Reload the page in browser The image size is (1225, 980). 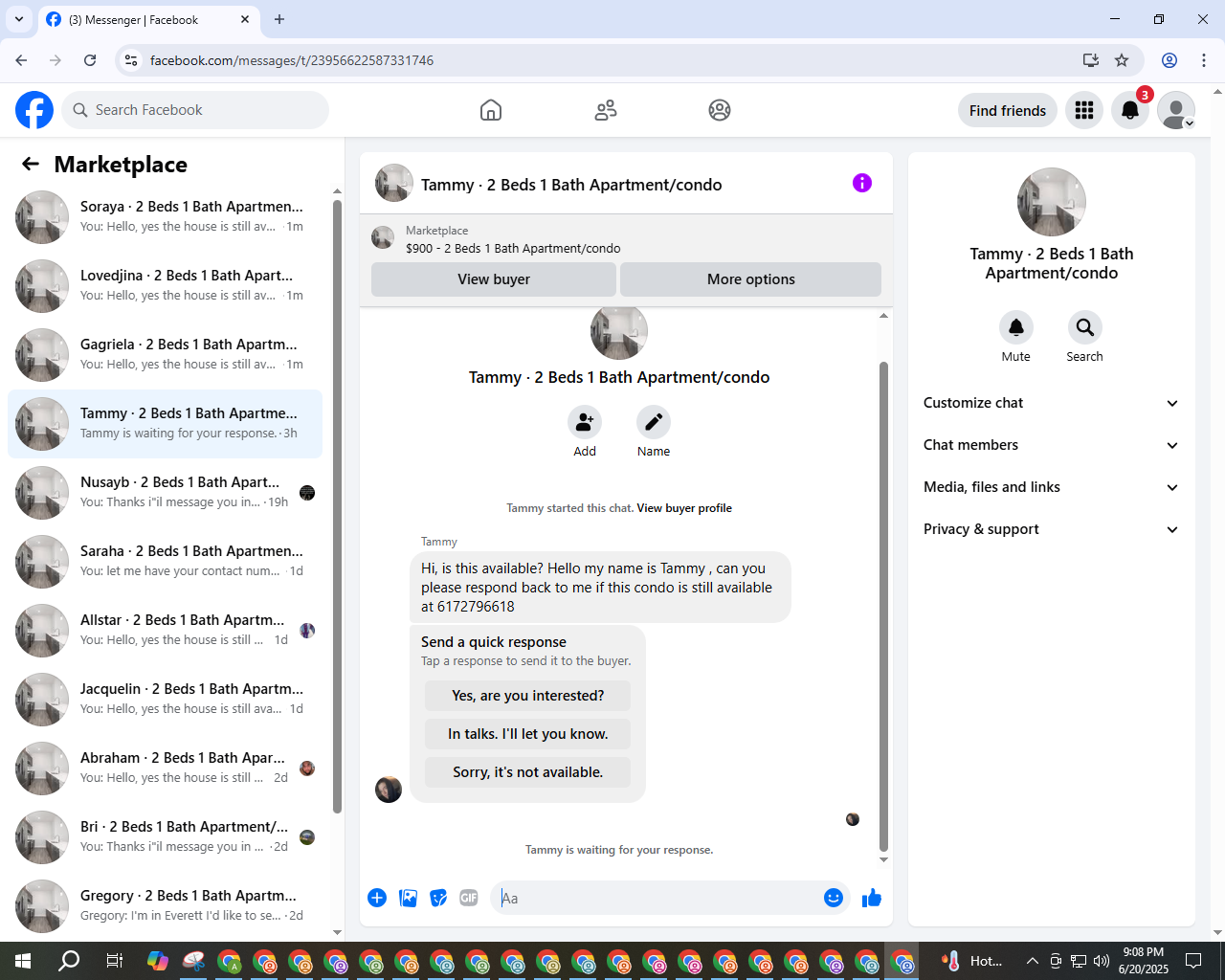[90, 60]
